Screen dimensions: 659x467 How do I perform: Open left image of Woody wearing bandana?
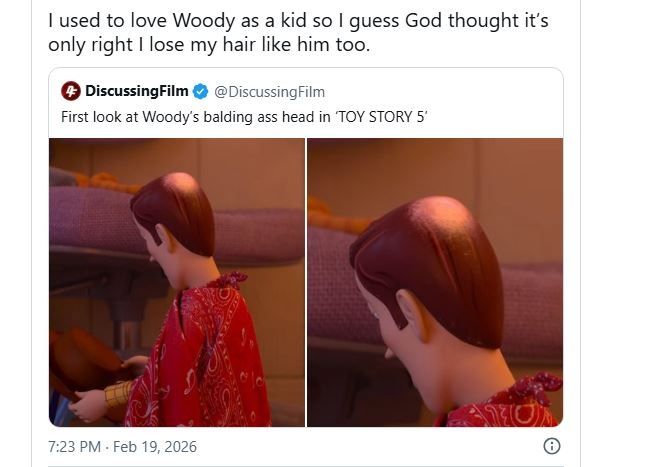point(177,282)
